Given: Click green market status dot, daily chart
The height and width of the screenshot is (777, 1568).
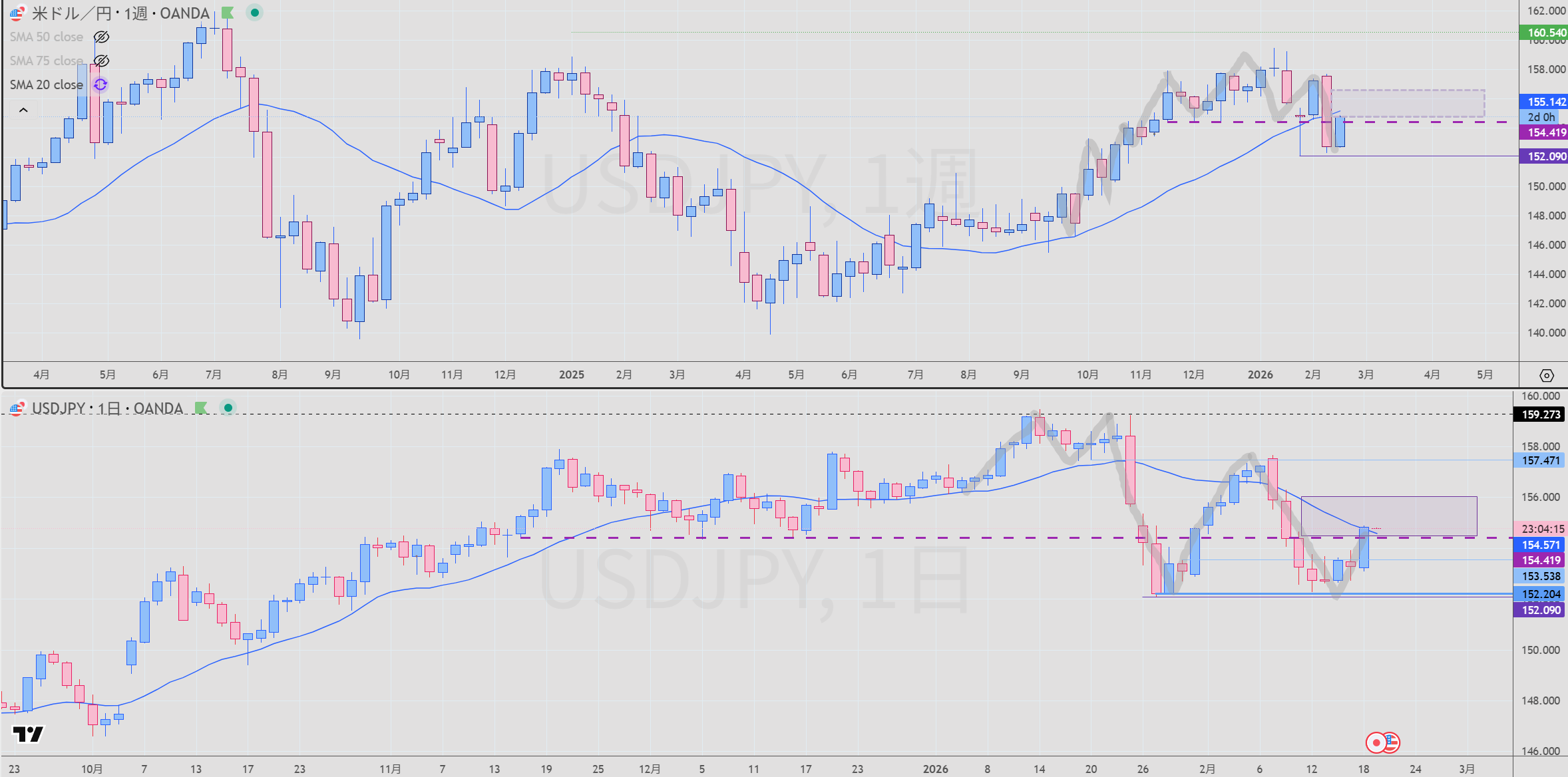Looking at the screenshot, I should (x=228, y=408).
